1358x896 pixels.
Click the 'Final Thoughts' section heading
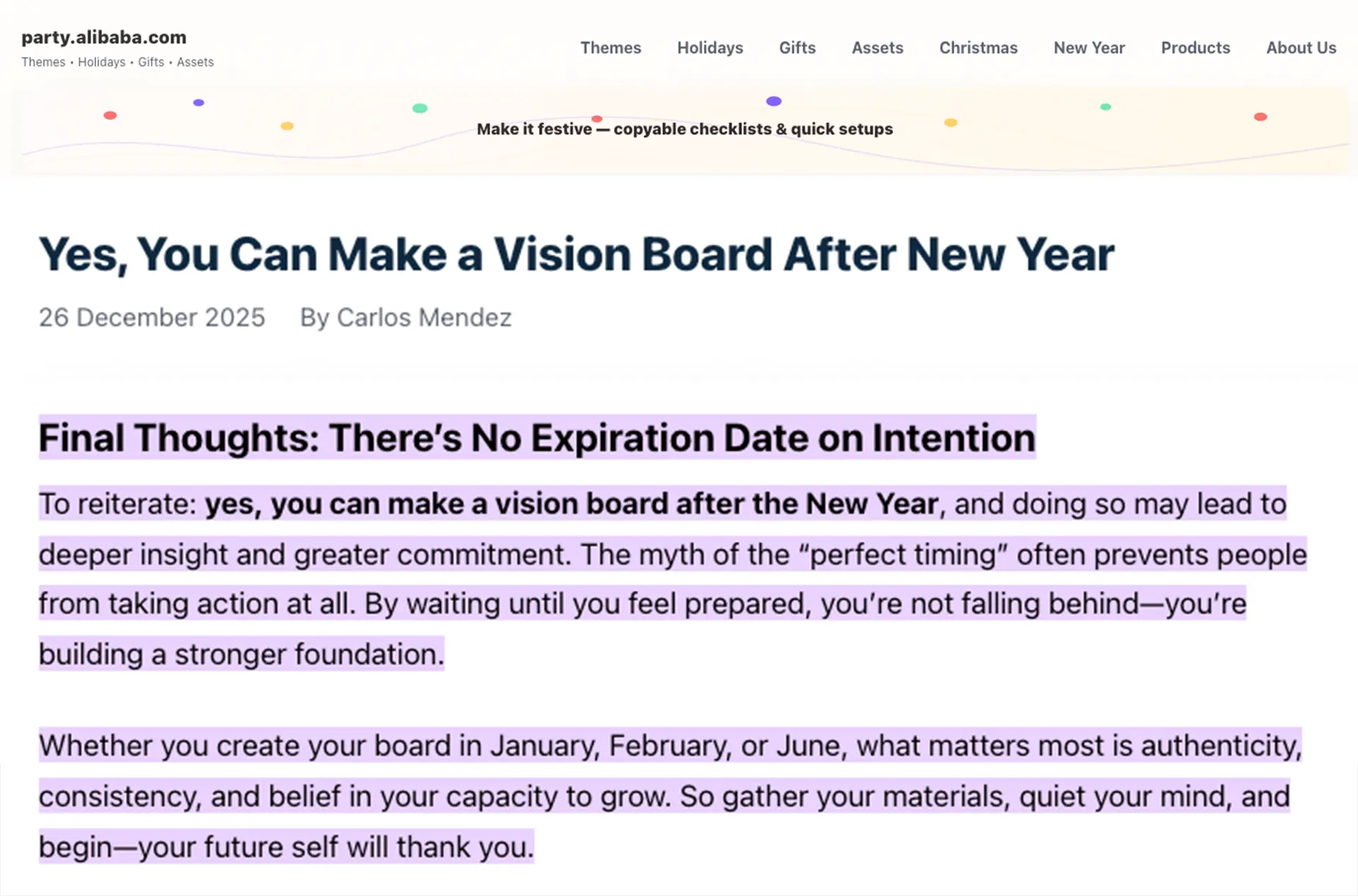point(537,438)
